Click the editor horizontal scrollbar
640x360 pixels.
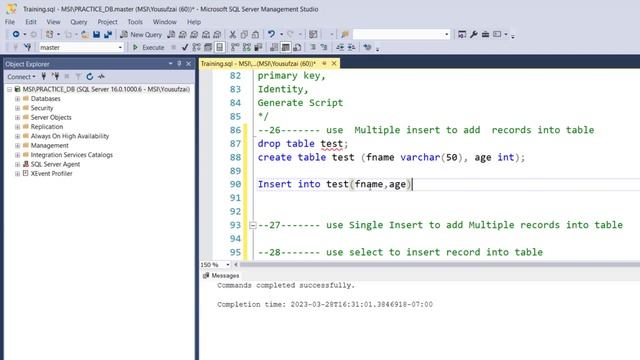tap(440, 265)
